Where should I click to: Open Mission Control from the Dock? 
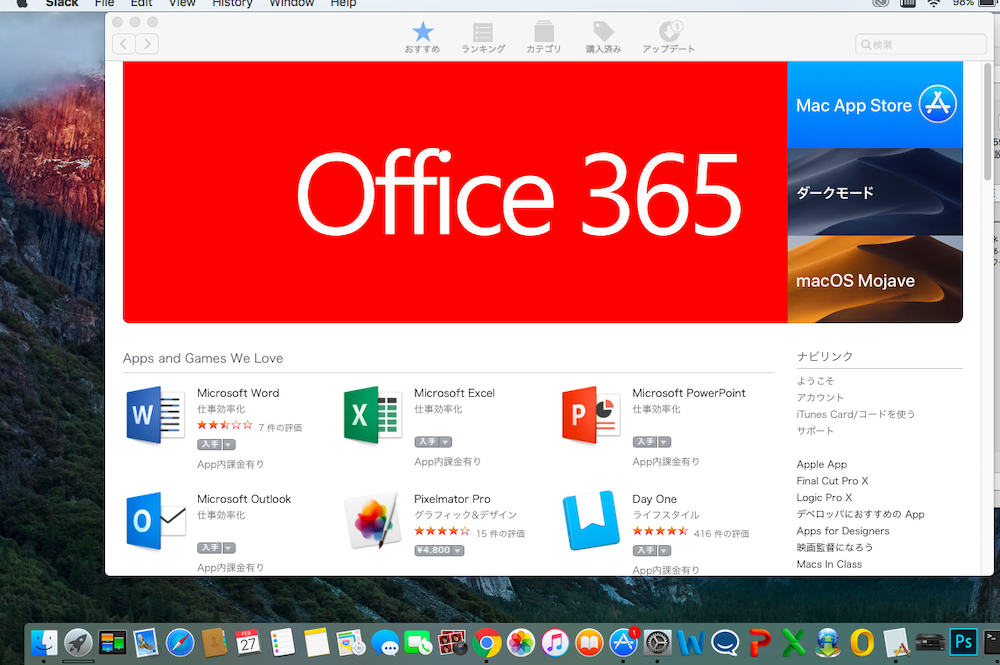point(112,643)
